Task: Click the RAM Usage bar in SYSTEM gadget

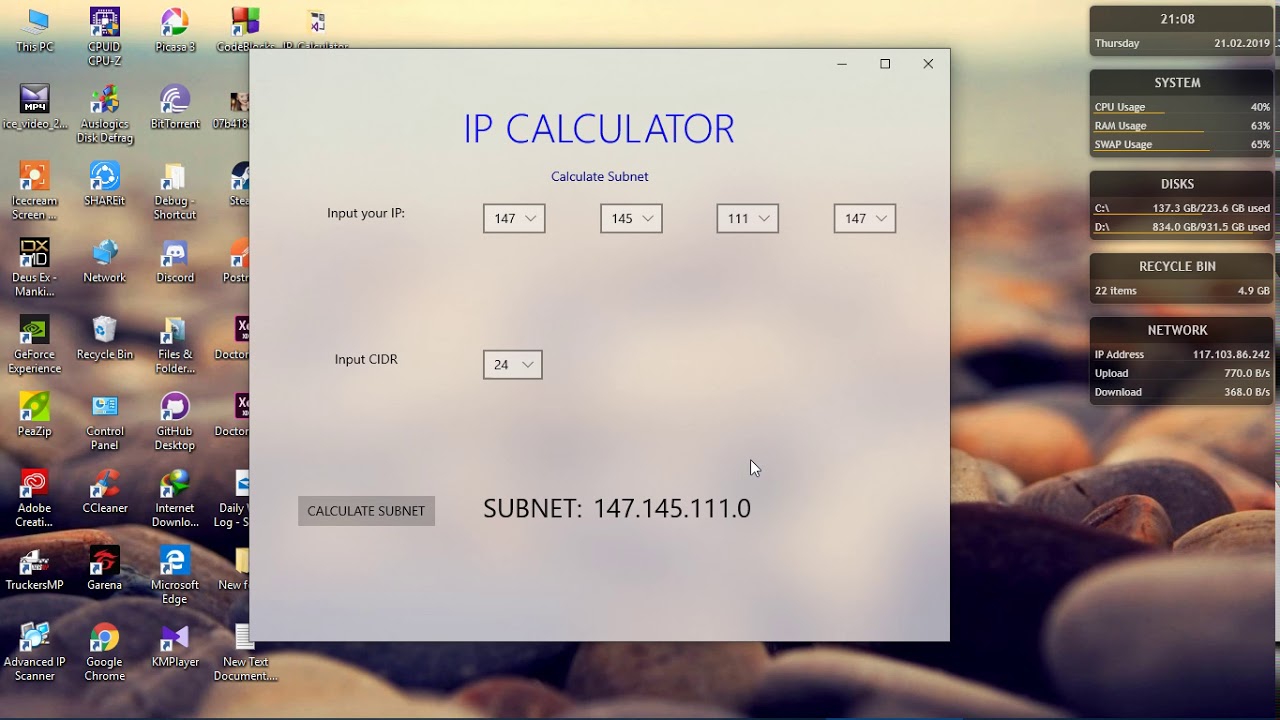Action: (1182, 126)
